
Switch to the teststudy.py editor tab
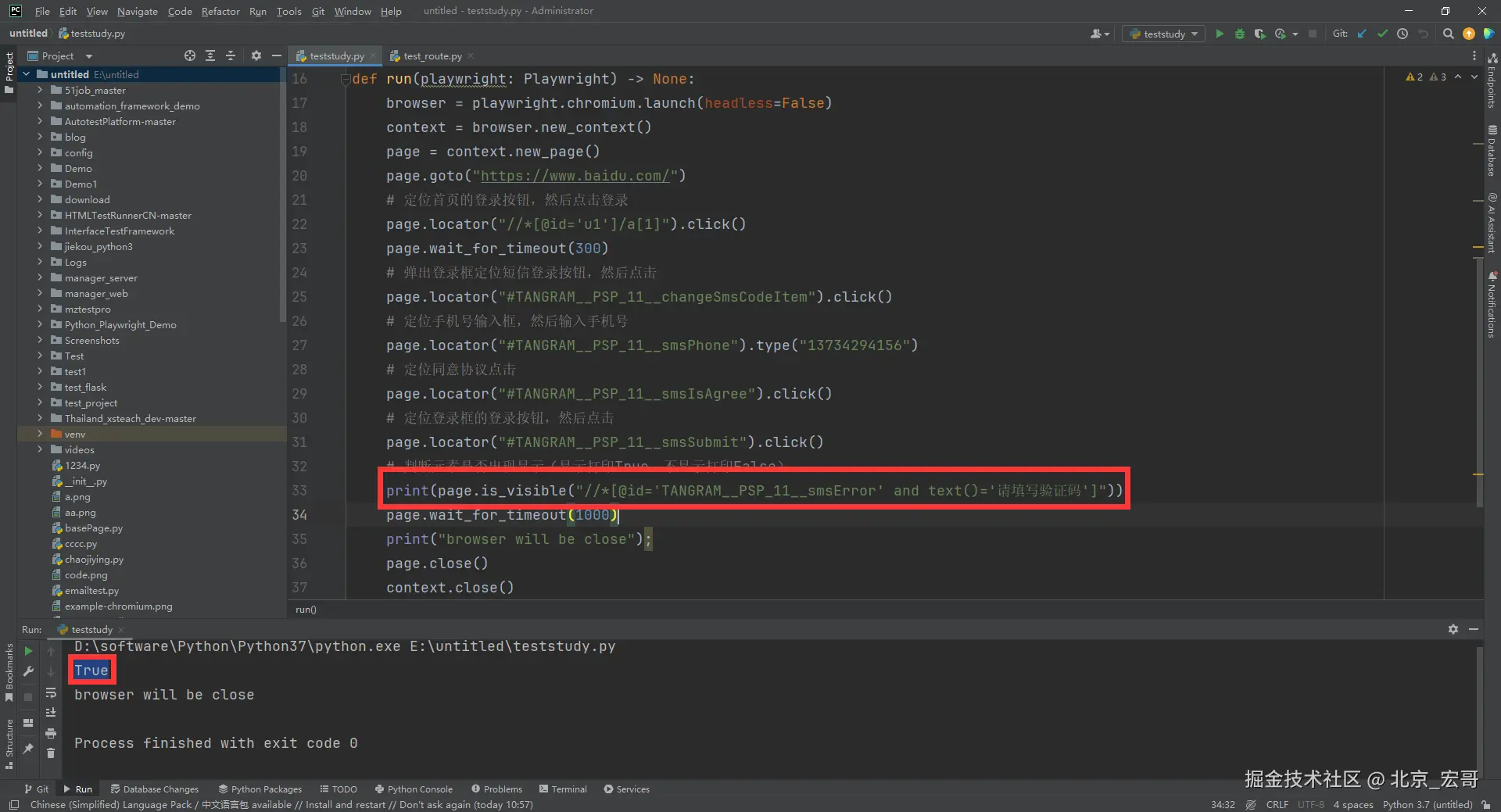[x=336, y=56]
